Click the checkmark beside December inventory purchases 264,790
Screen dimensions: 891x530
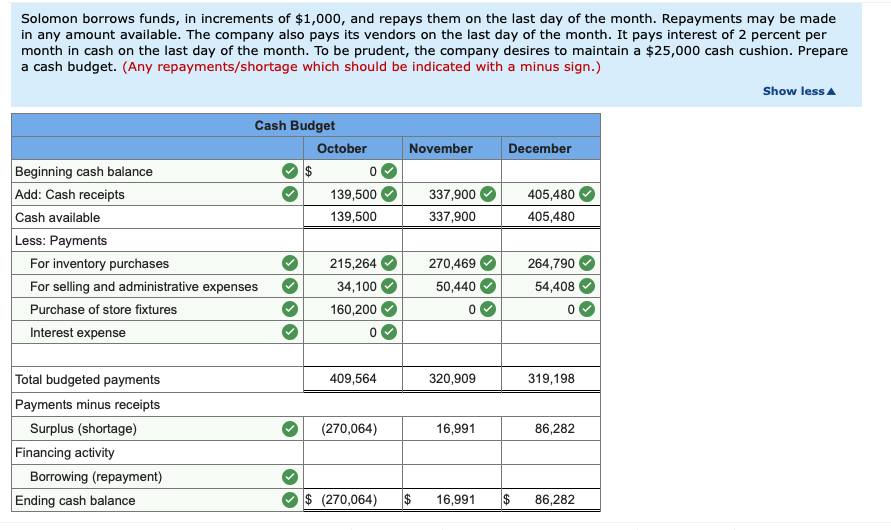[587, 263]
